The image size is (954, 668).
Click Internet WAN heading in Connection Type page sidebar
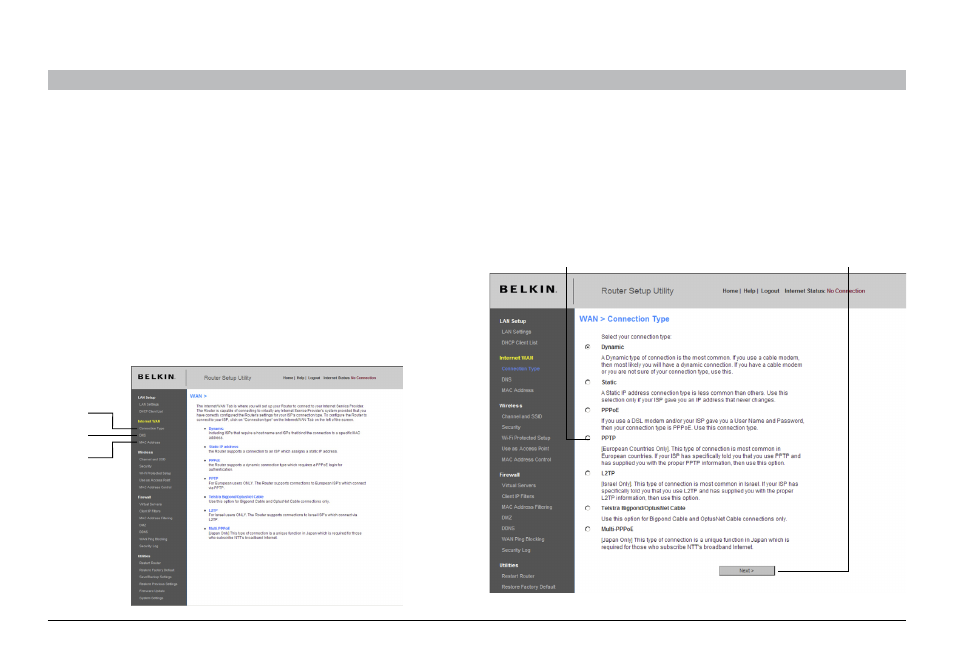pyautogui.click(x=516, y=358)
